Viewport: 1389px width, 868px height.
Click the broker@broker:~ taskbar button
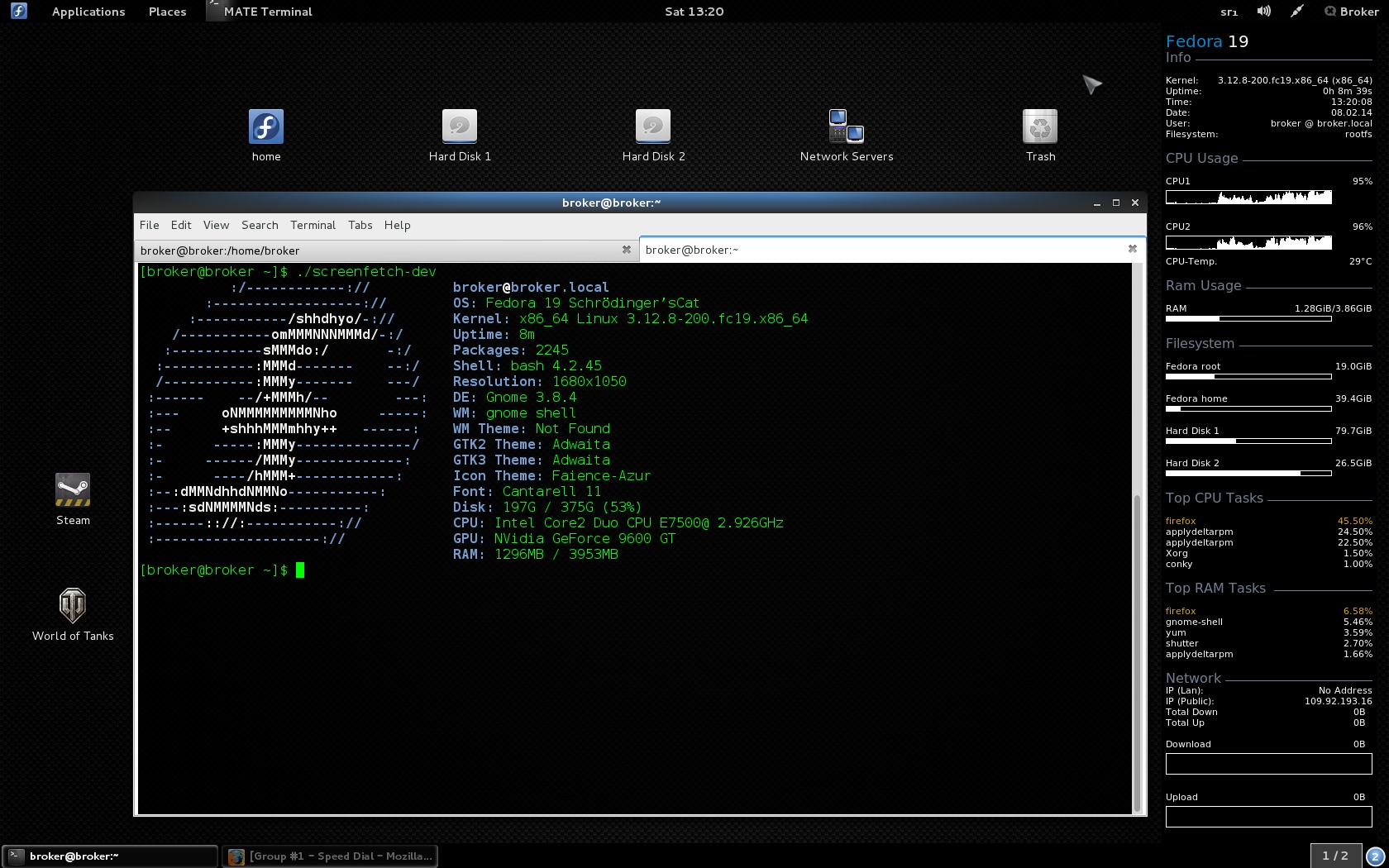110,856
